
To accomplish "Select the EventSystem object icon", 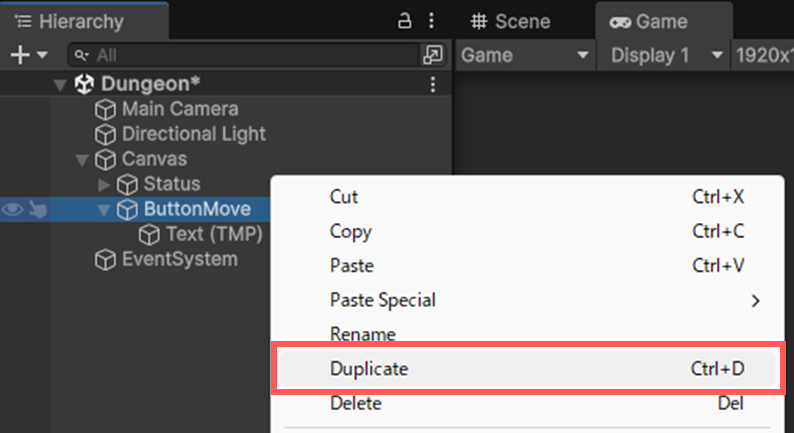I will point(105,260).
